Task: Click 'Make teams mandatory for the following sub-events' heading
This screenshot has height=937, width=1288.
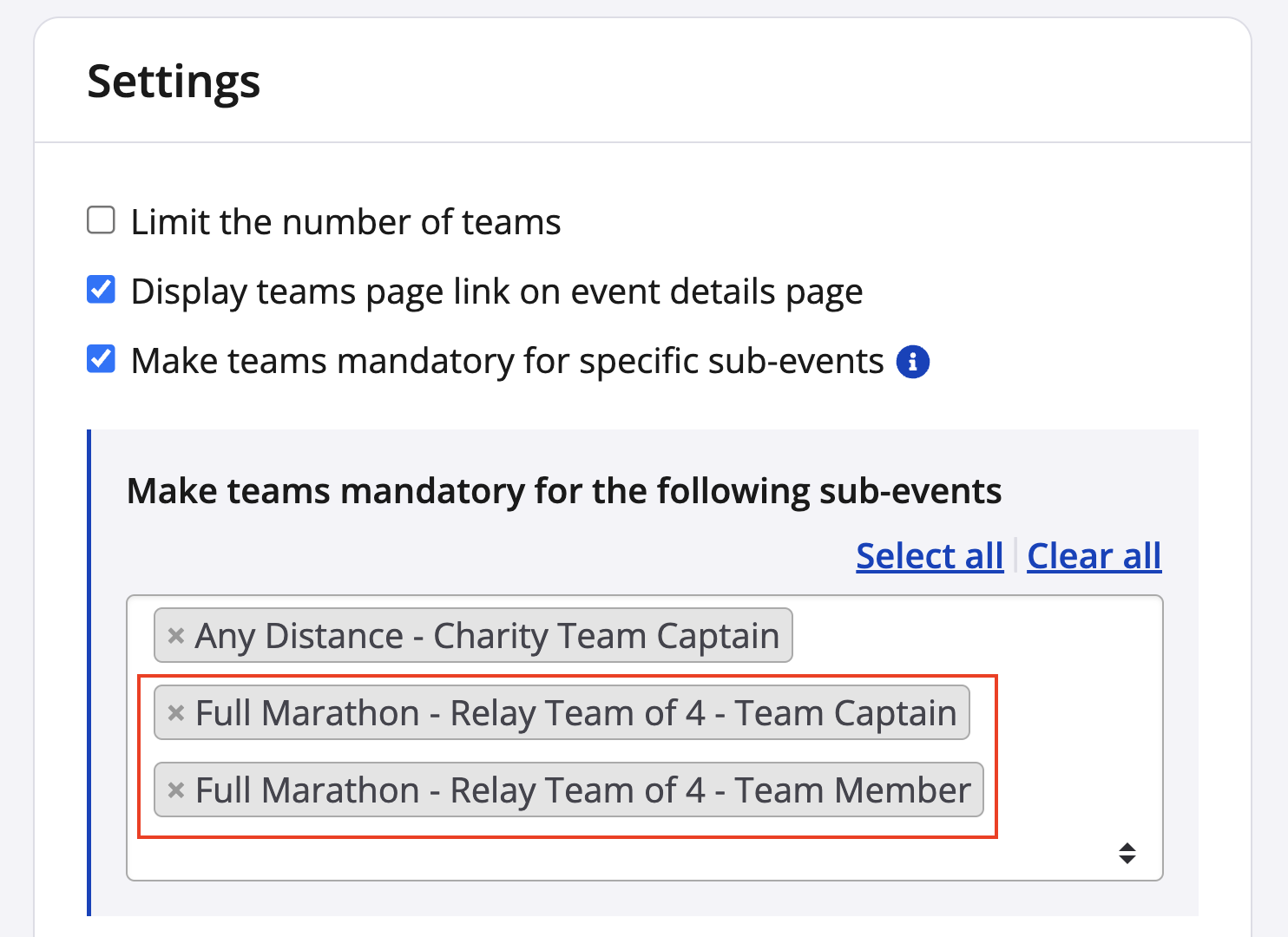Action: tap(564, 491)
